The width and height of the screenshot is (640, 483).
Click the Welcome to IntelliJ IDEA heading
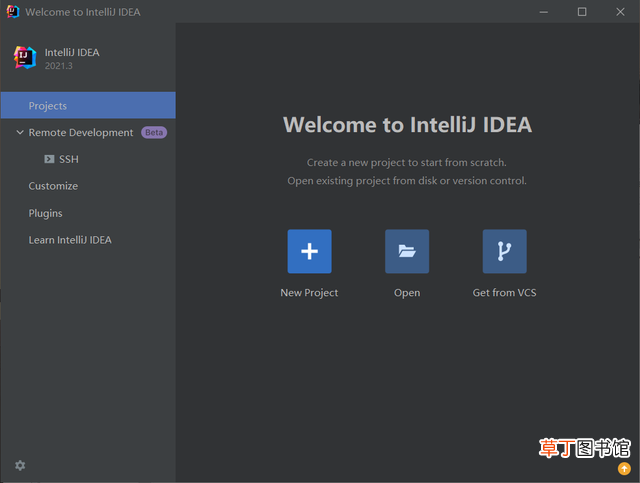point(407,125)
